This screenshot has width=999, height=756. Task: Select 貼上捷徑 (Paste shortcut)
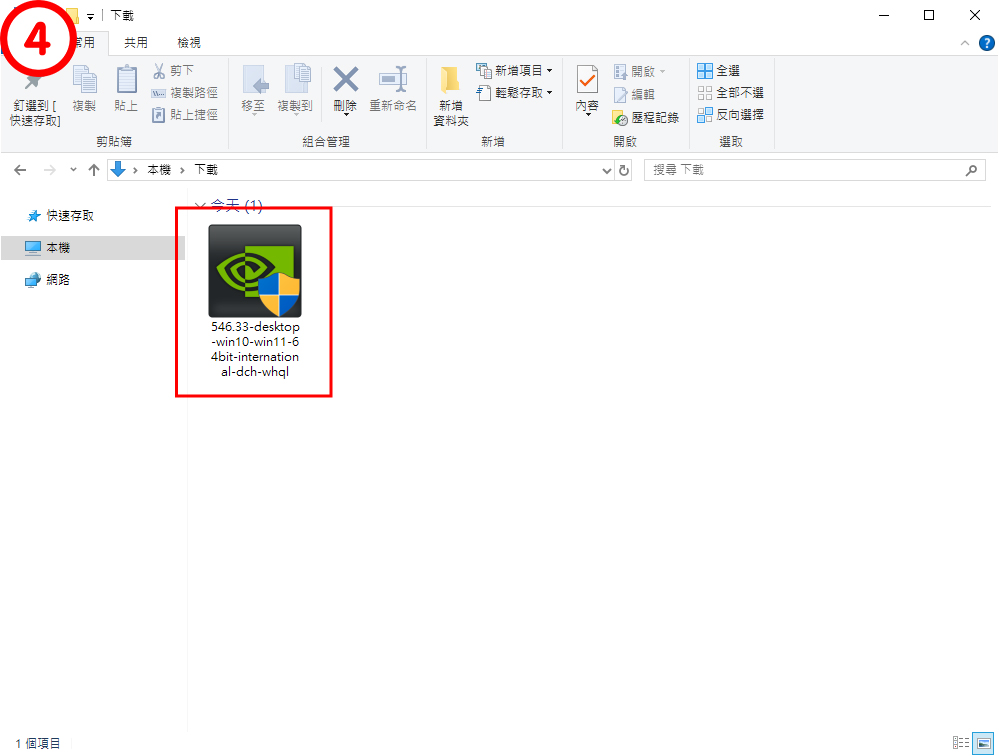[x=185, y=115]
